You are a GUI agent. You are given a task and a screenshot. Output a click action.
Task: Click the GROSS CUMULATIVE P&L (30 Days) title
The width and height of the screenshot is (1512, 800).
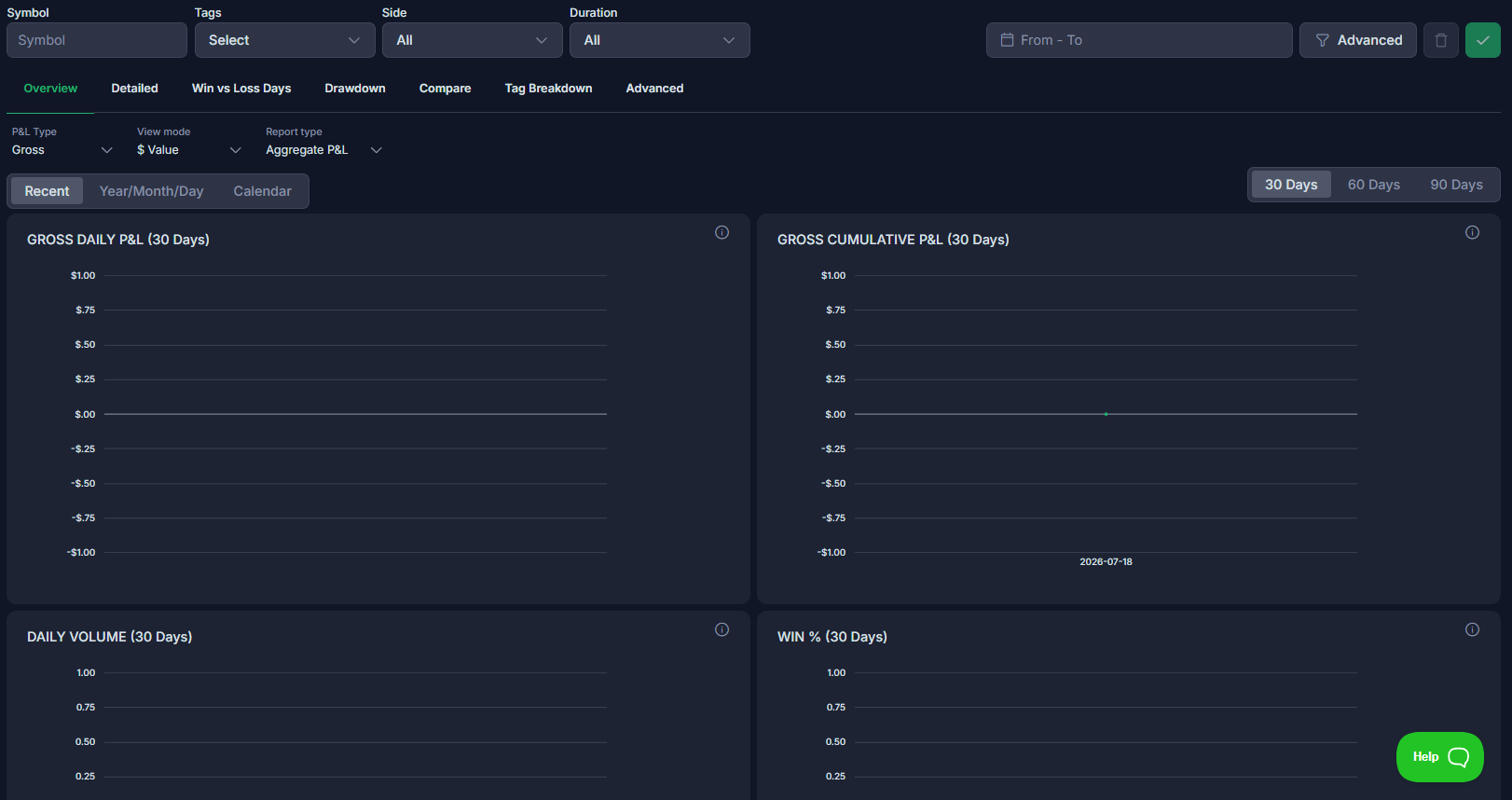coord(893,240)
